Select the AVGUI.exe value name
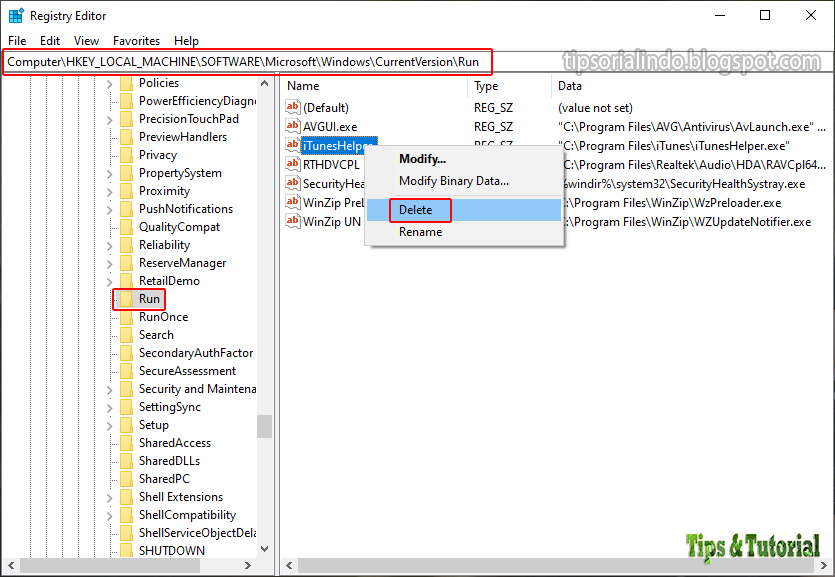 click(x=330, y=127)
